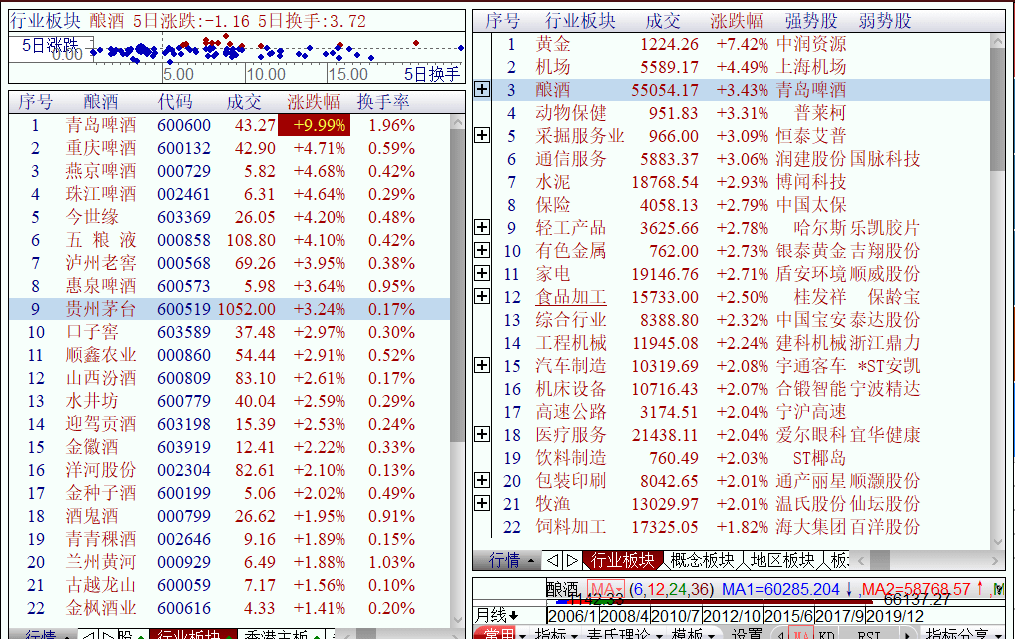Open the 设置 button on bottom toolbar

747,633
